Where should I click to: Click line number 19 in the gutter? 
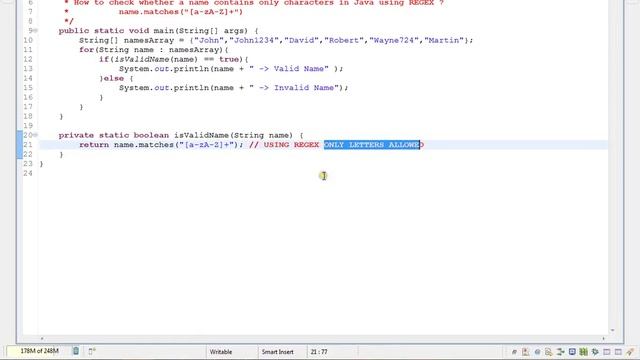pyautogui.click(x=28, y=126)
